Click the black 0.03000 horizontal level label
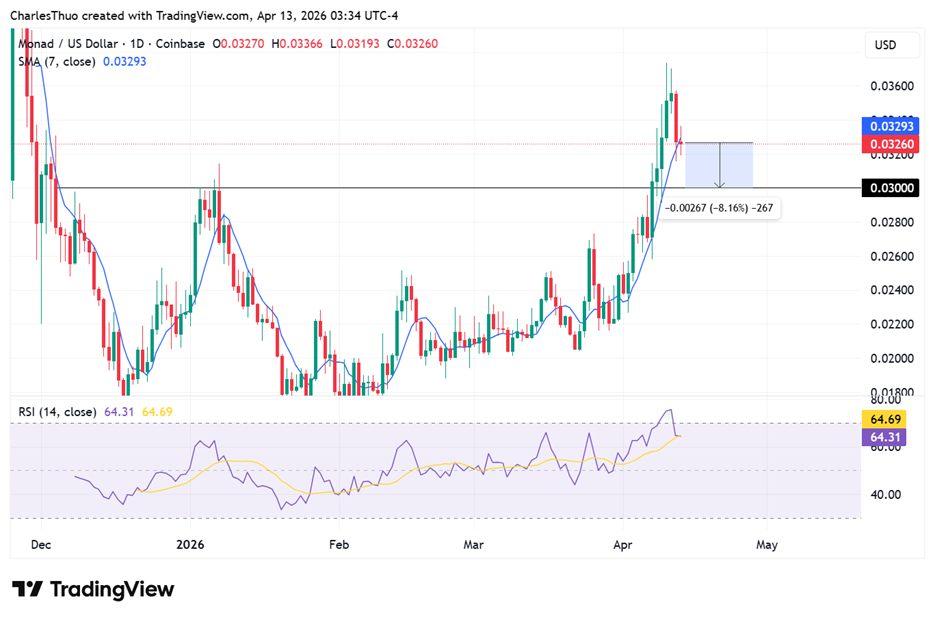Image resolution: width=935 pixels, height=620 pixels. [890, 188]
